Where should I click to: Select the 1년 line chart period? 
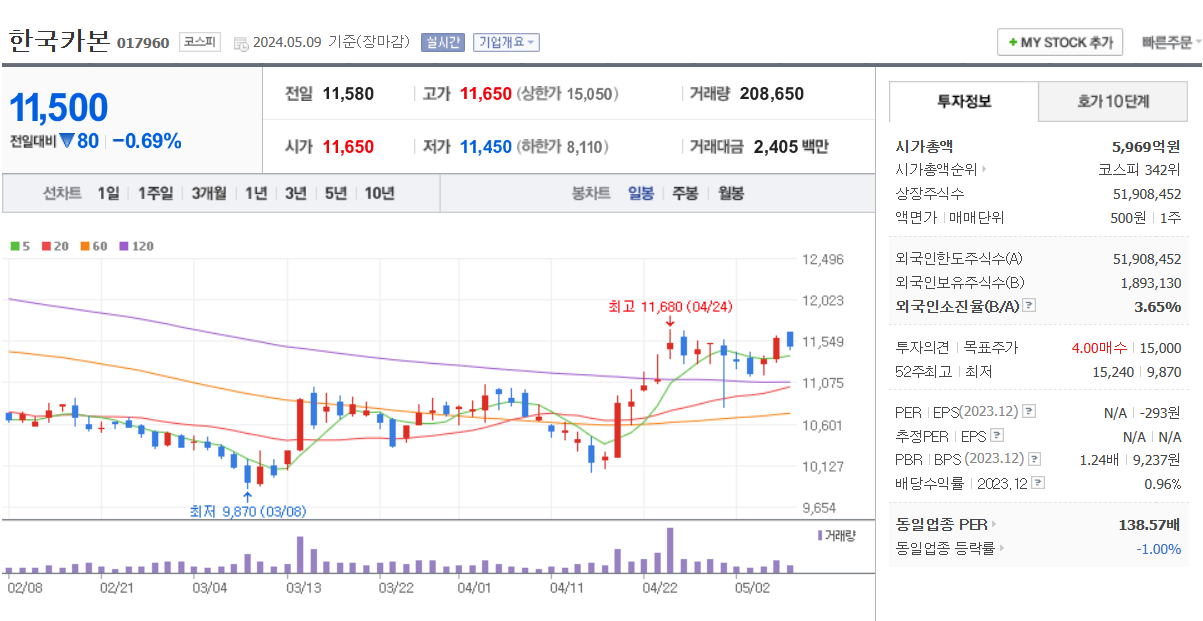(256, 193)
